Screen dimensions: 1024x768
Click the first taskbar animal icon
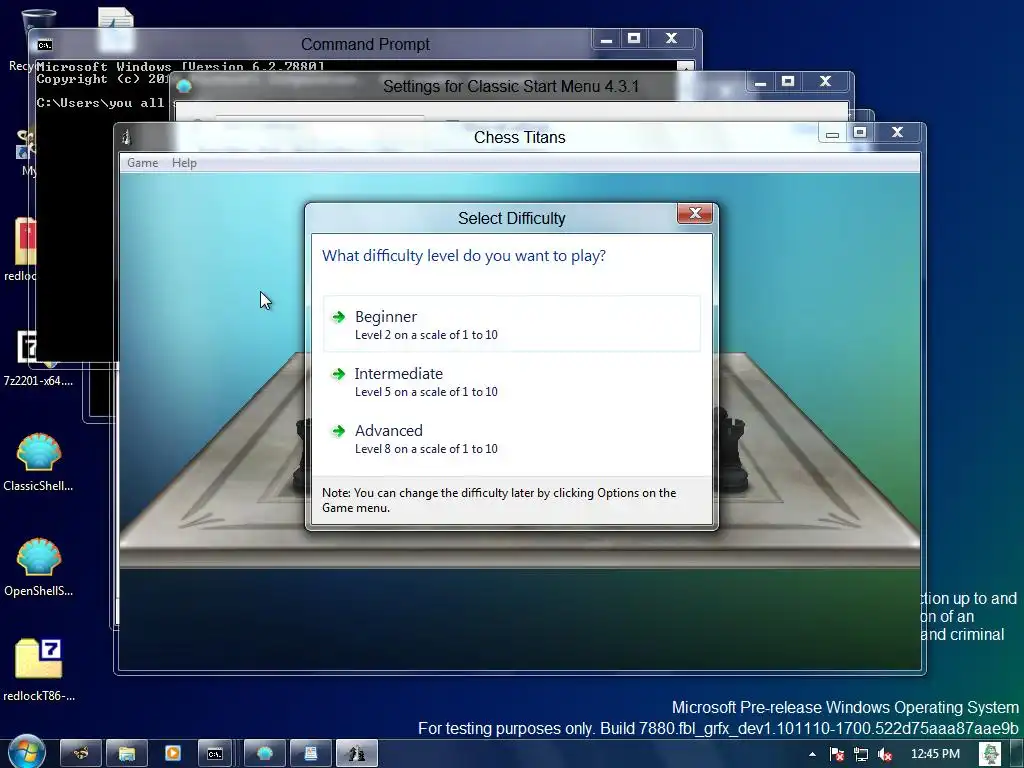[82, 754]
